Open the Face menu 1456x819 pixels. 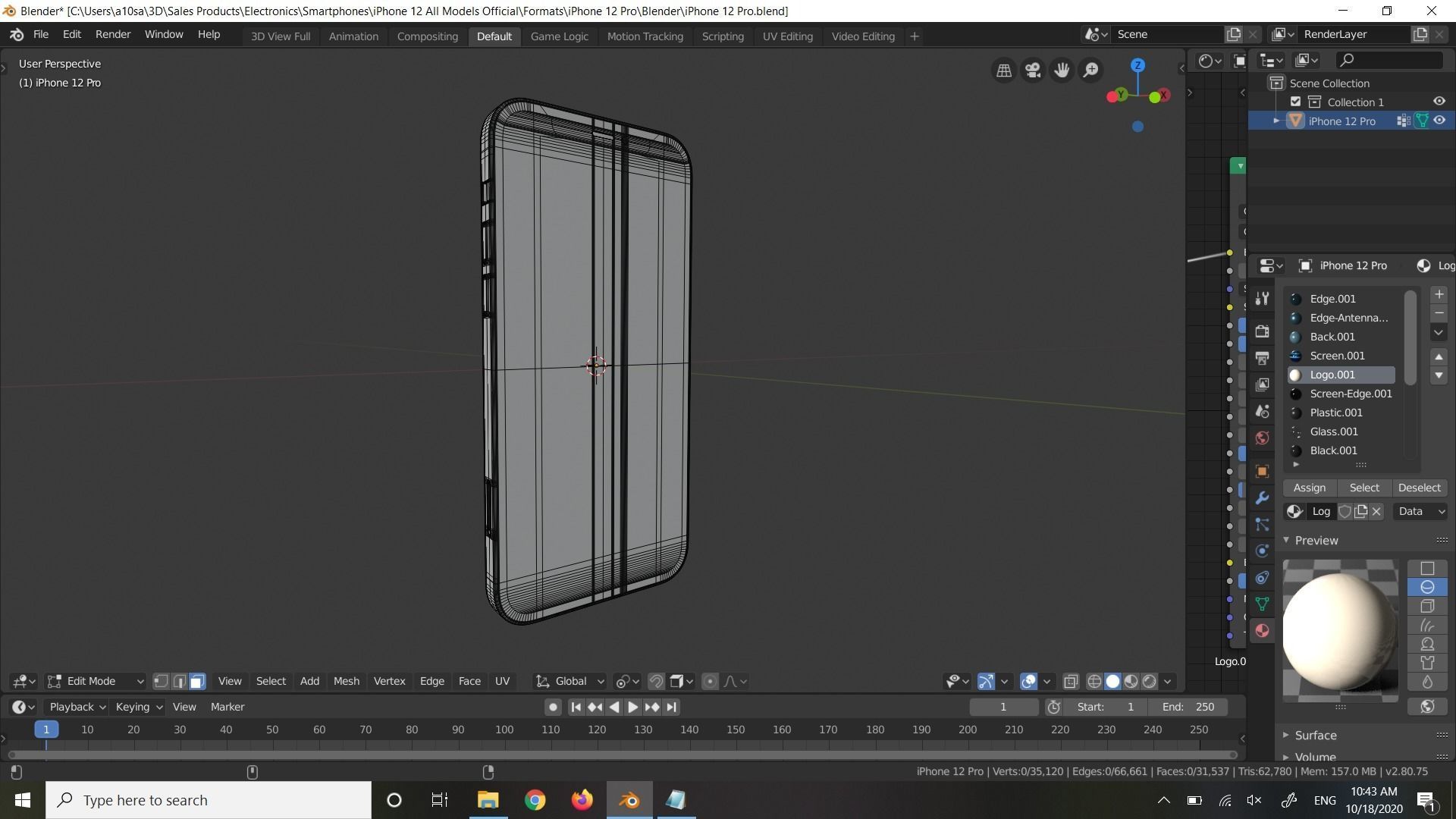coord(469,681)
